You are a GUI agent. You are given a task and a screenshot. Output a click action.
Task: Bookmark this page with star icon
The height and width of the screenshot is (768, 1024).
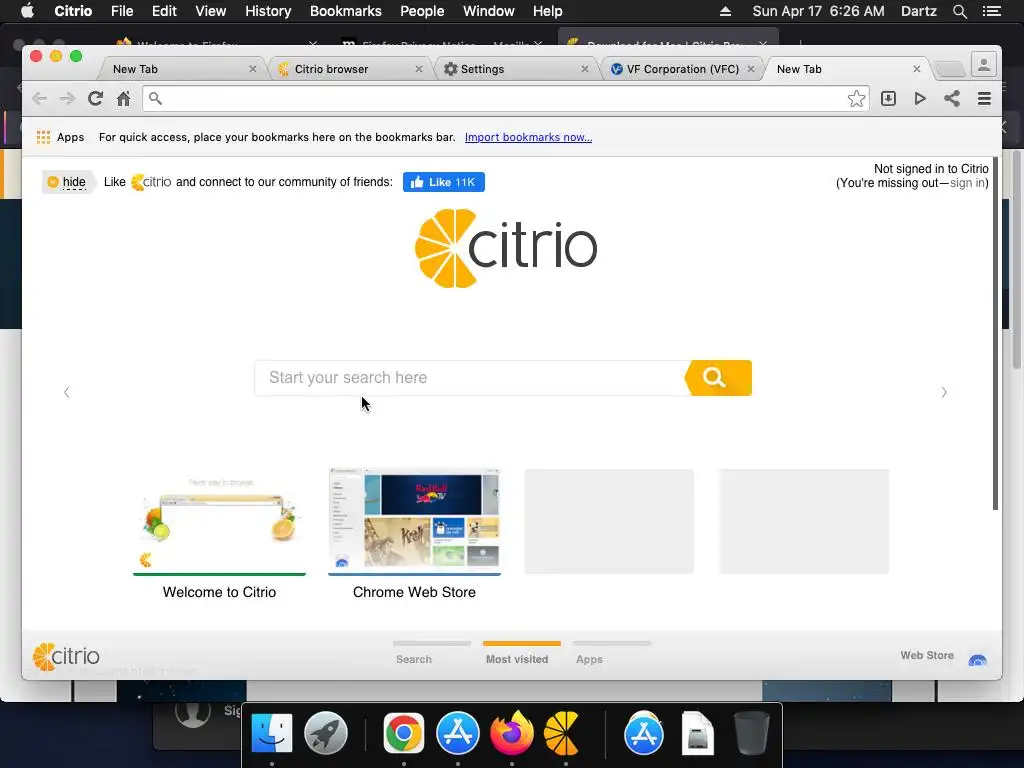click(x=856, y=99)
